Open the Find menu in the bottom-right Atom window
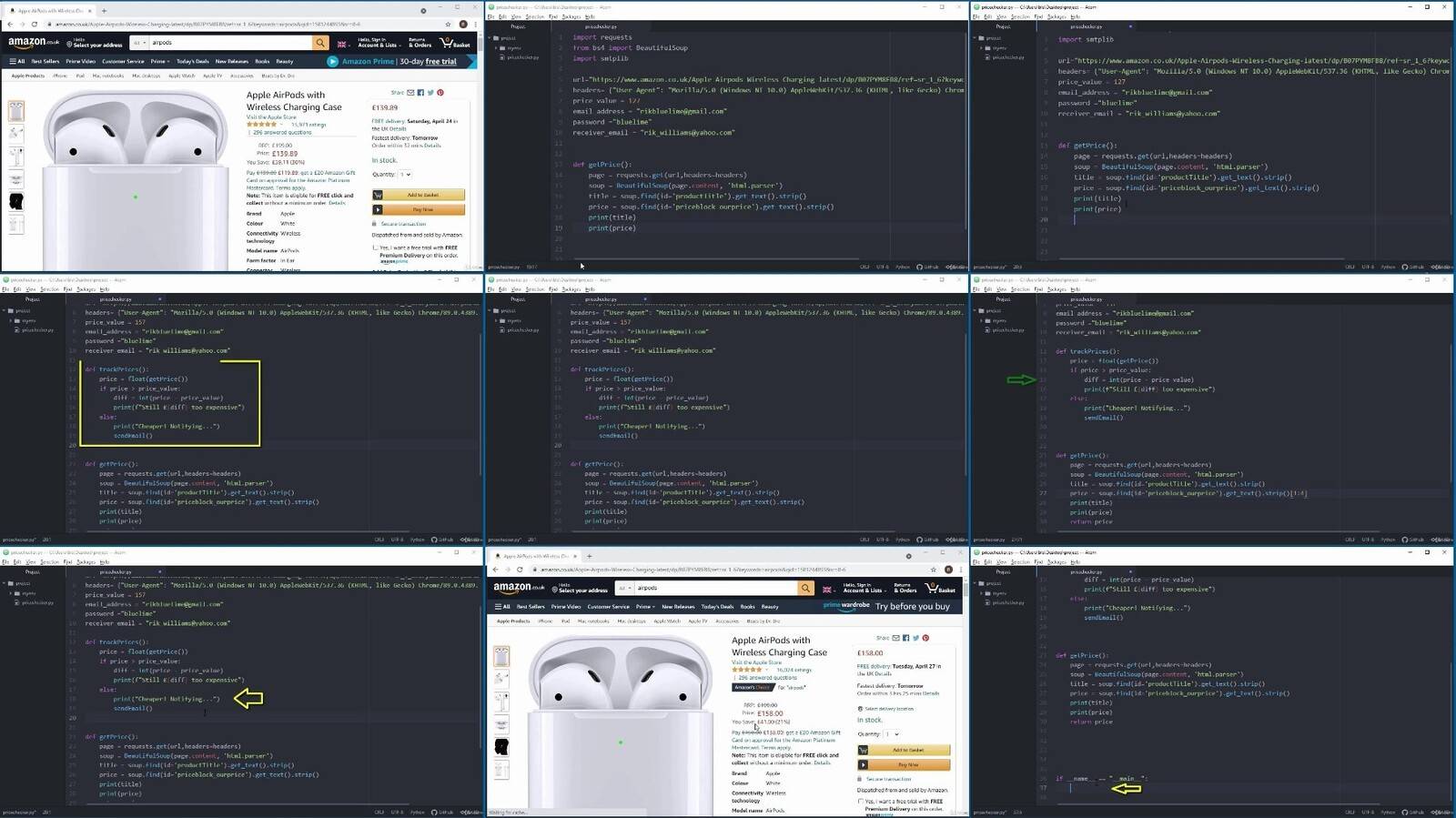Screen dimensions: 1456x818 coord(1037,562)
